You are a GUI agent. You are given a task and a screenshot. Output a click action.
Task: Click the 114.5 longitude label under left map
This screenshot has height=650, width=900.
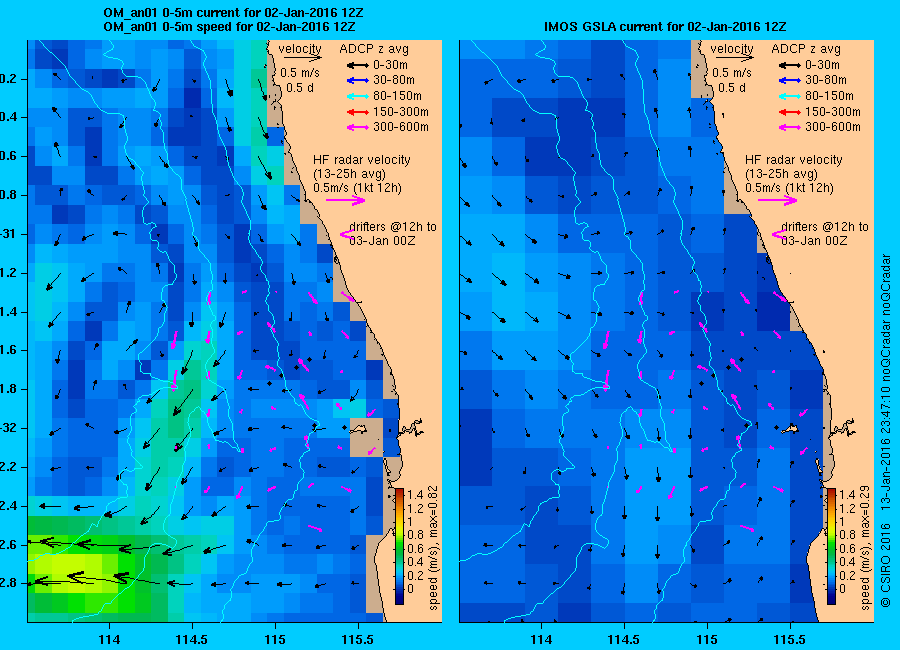(x=192, y=640)
